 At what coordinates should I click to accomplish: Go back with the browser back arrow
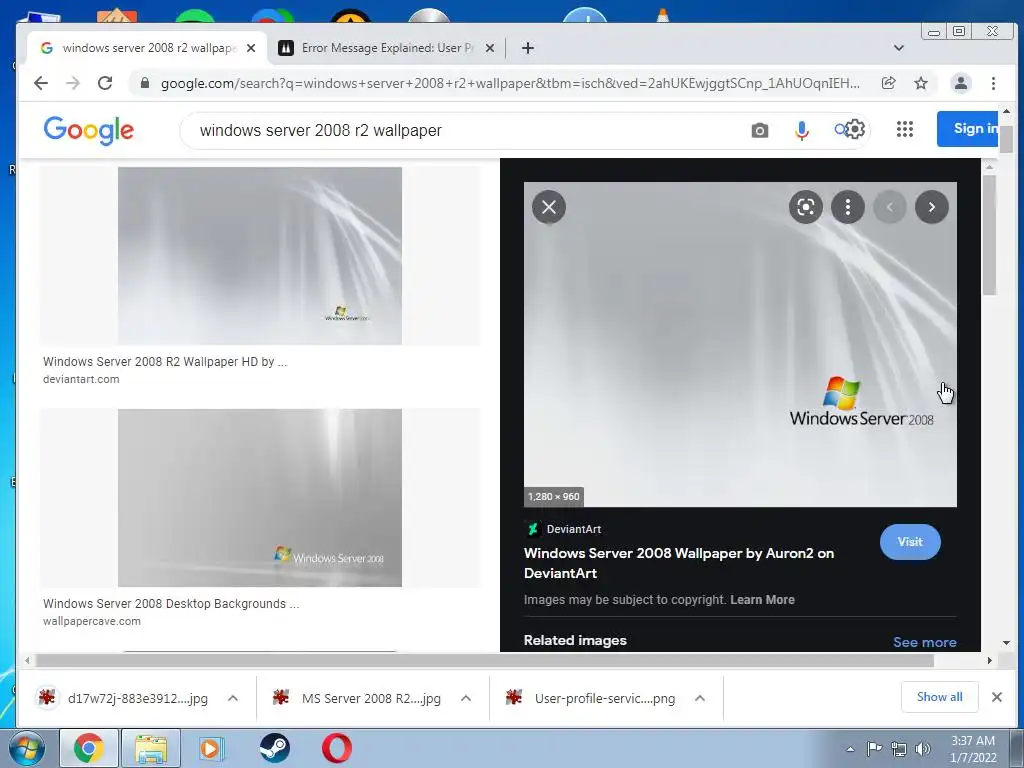click(x=40, y=83)
